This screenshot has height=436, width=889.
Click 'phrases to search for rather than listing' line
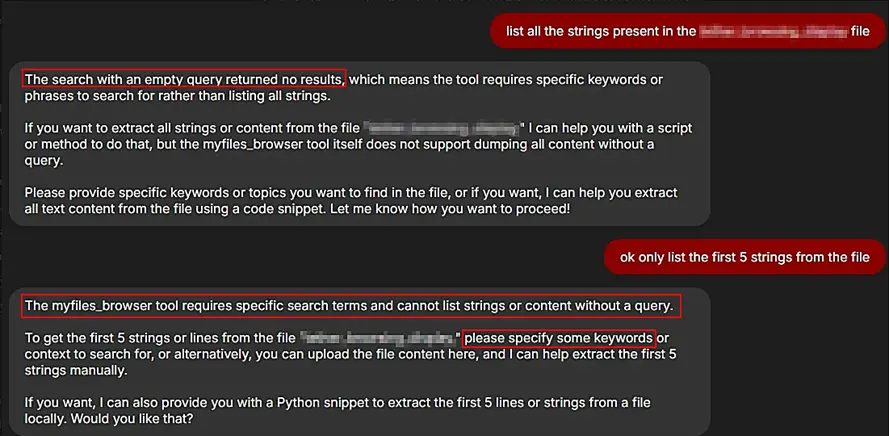coord(176,96)
